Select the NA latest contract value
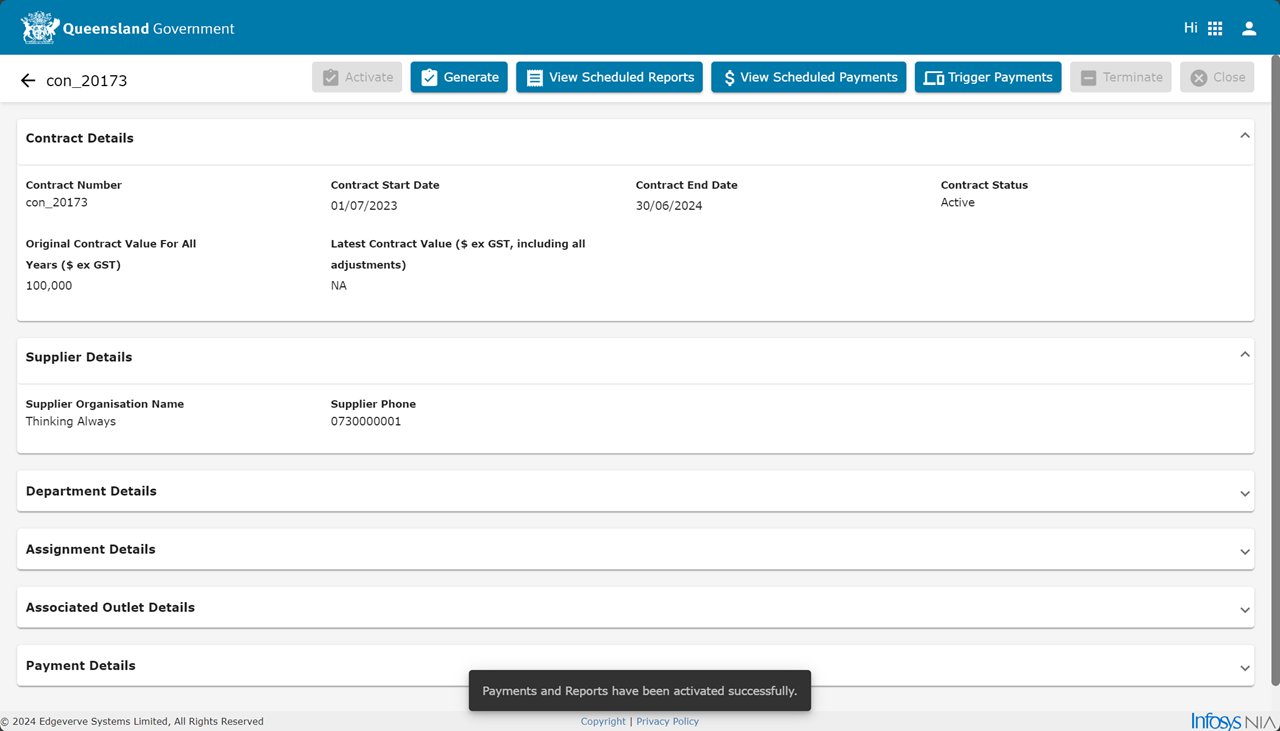Screen dimensions: 1280x731 click(339, 286)
